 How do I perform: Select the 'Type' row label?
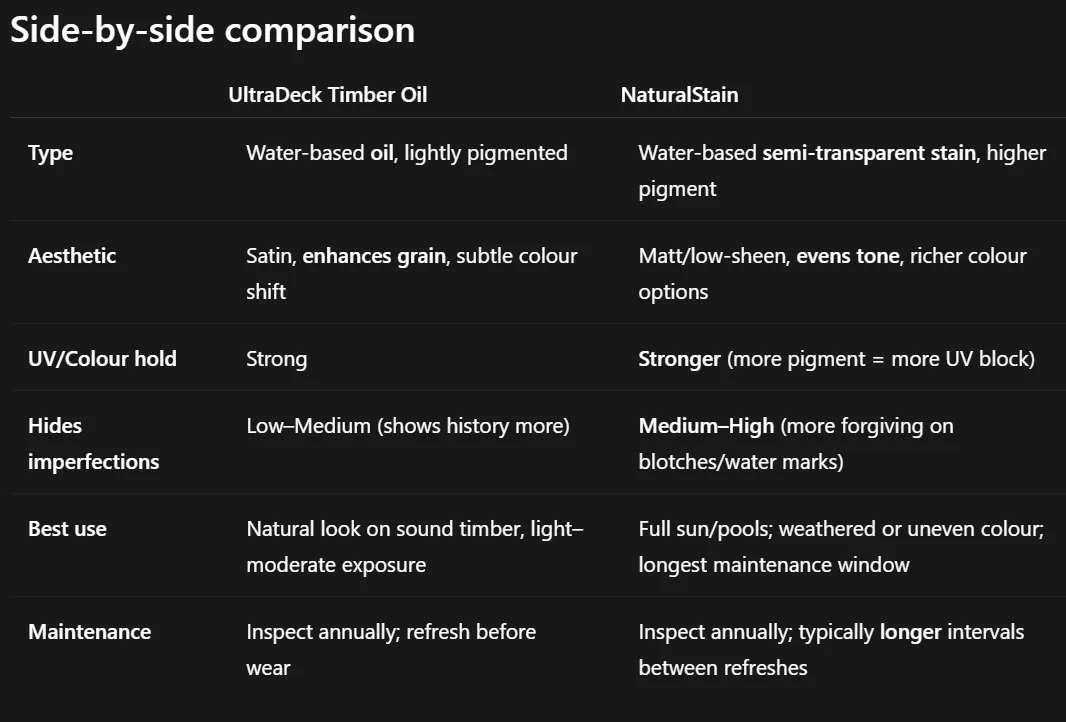pos(50,153)
